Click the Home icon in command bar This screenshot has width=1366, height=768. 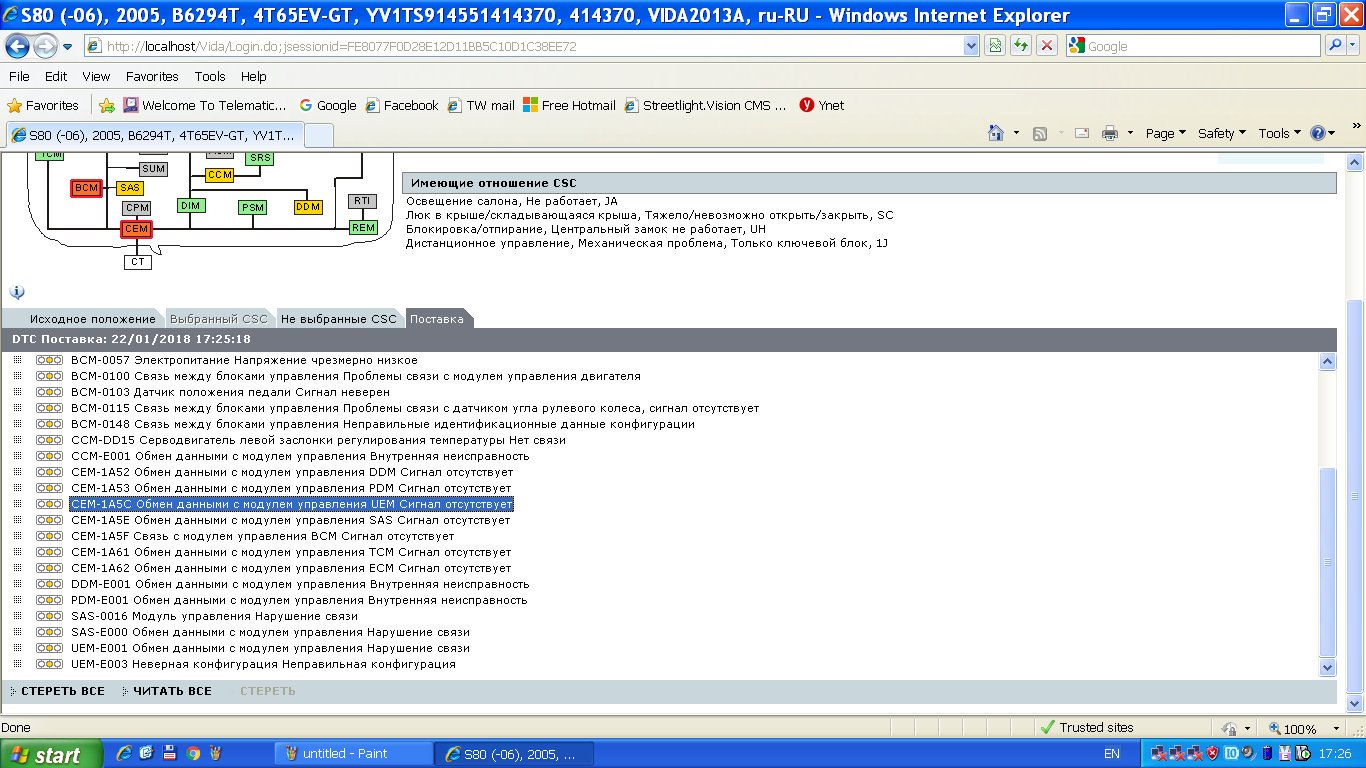995,133
